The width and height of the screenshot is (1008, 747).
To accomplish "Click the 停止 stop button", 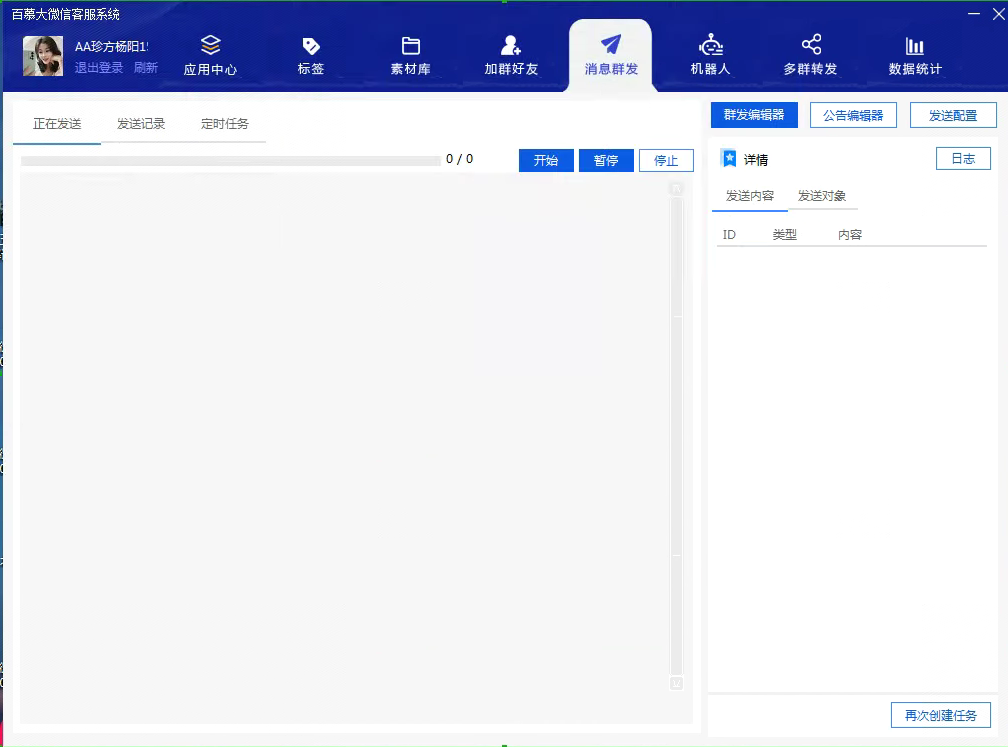I will (666, 161).
